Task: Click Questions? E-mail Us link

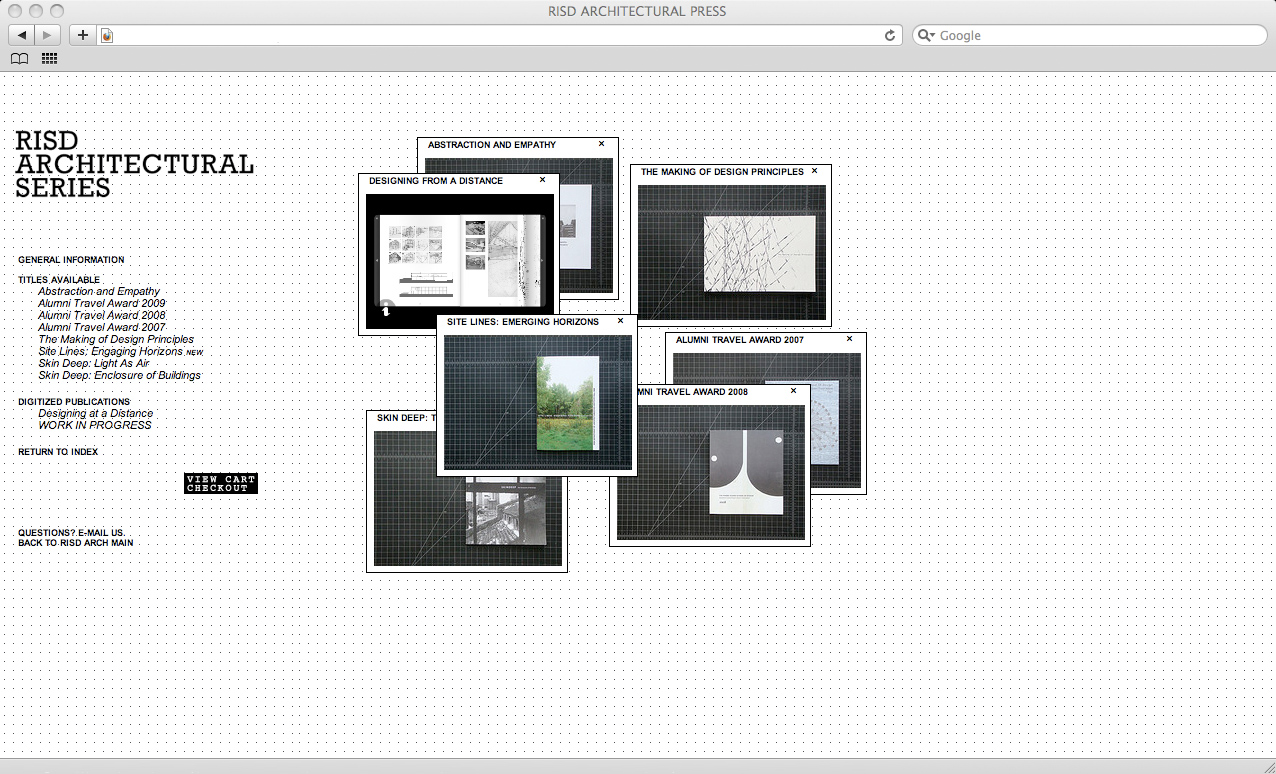Action: click(x=71, y=533)
